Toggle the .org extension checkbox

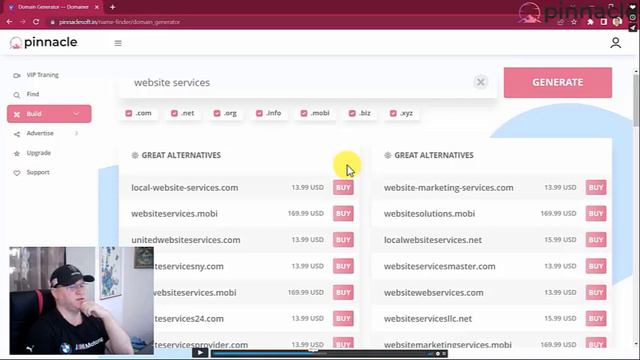point(217,113)
